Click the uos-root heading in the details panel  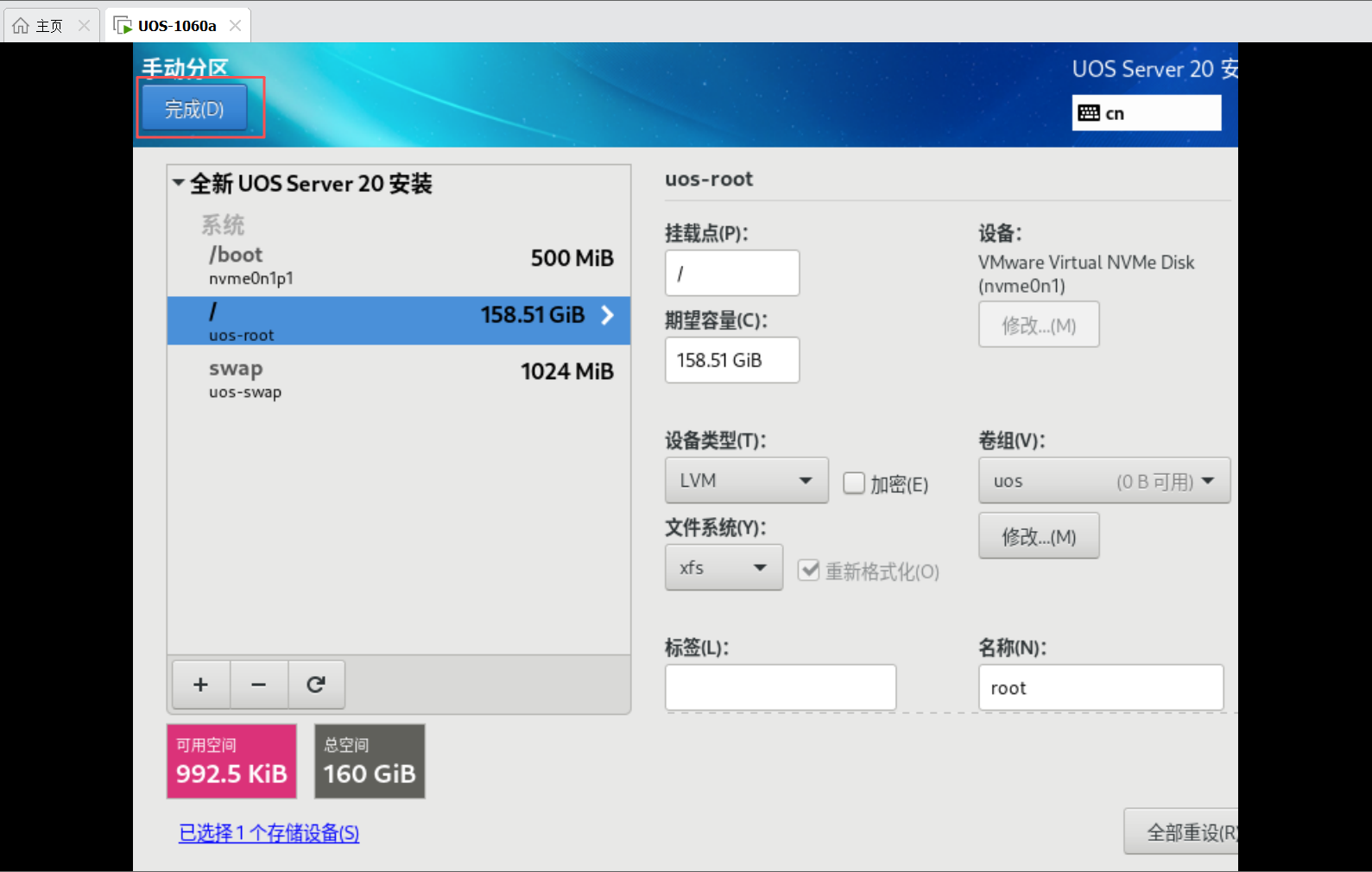pos(709,179)
